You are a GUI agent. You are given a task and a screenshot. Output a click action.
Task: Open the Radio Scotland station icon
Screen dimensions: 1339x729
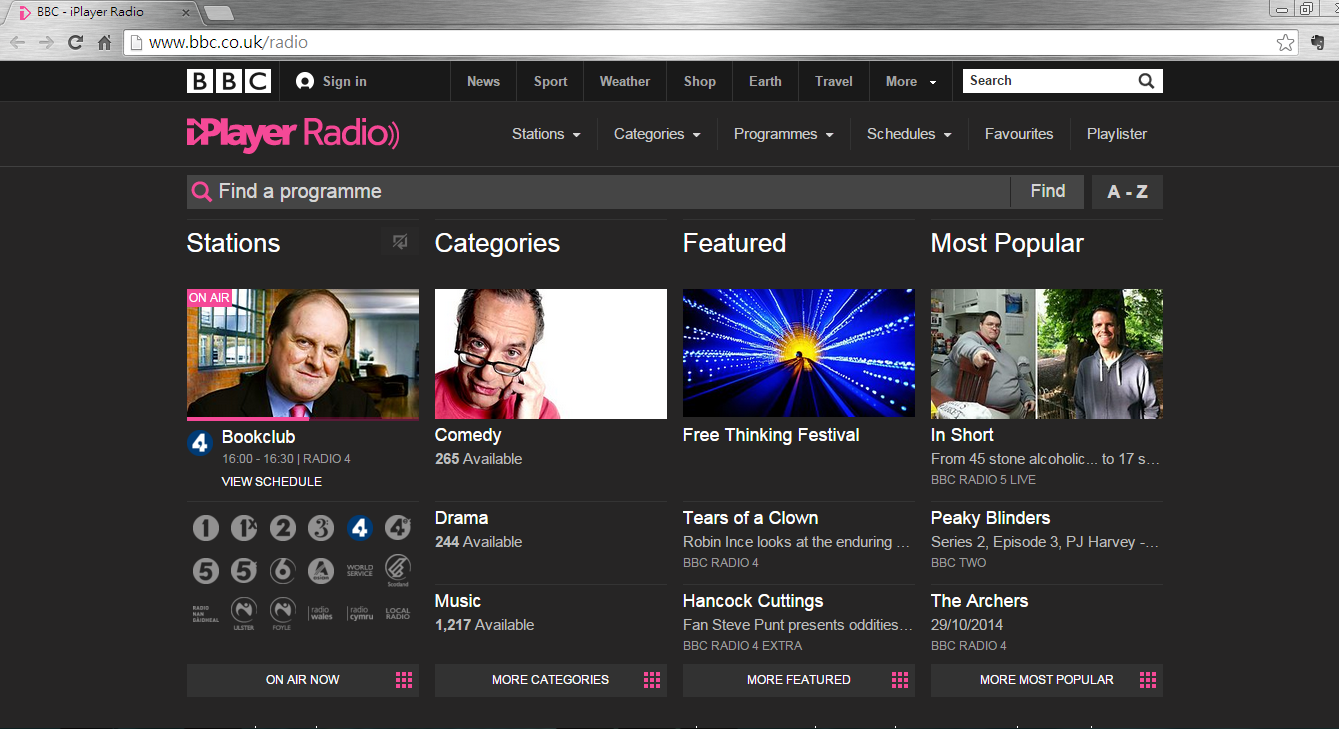tap(398, 570)
